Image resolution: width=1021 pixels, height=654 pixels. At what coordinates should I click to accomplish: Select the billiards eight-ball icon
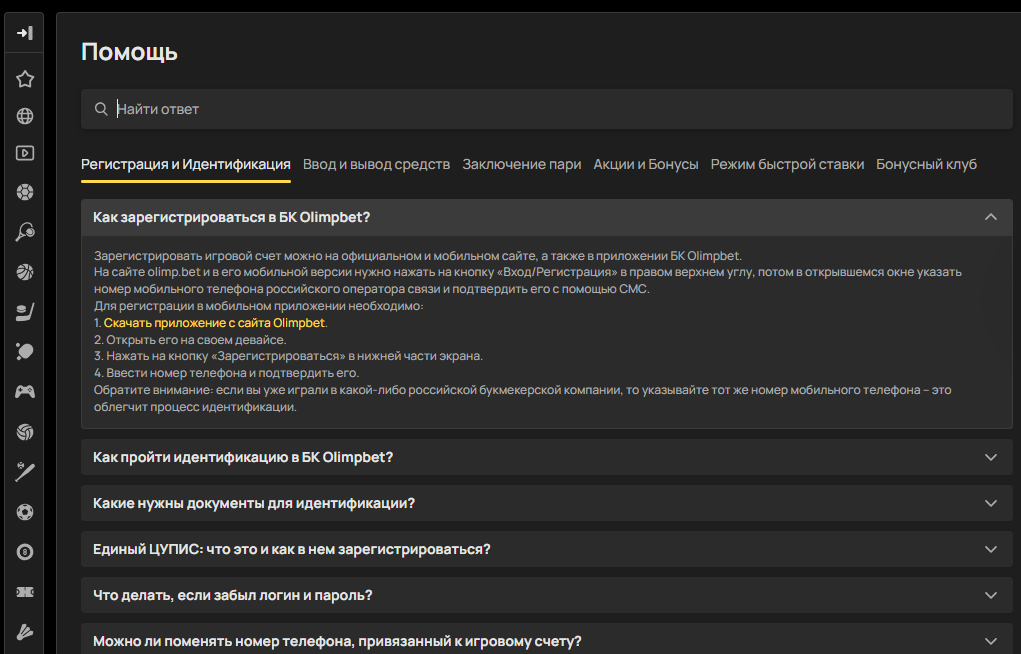point(25,552)
